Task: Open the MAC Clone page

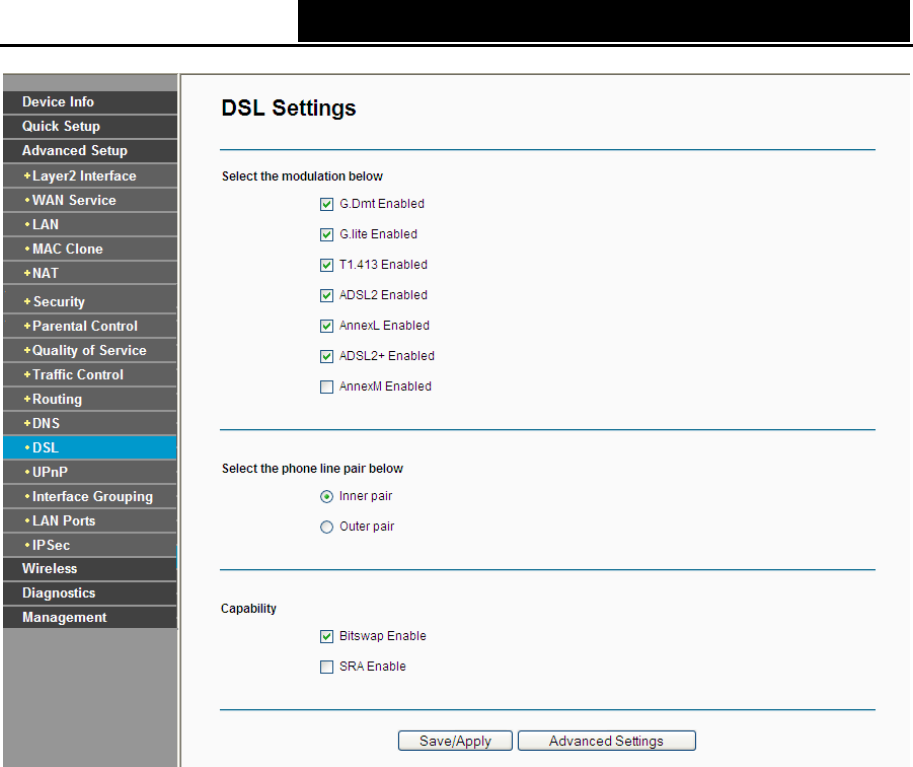Action: 90,249
